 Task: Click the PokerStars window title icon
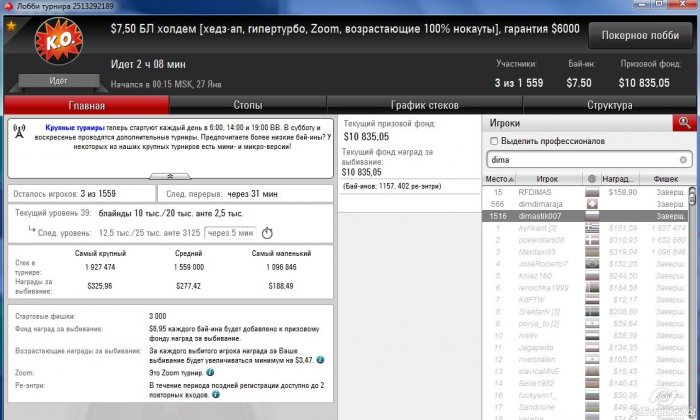[x=8, y=6]
